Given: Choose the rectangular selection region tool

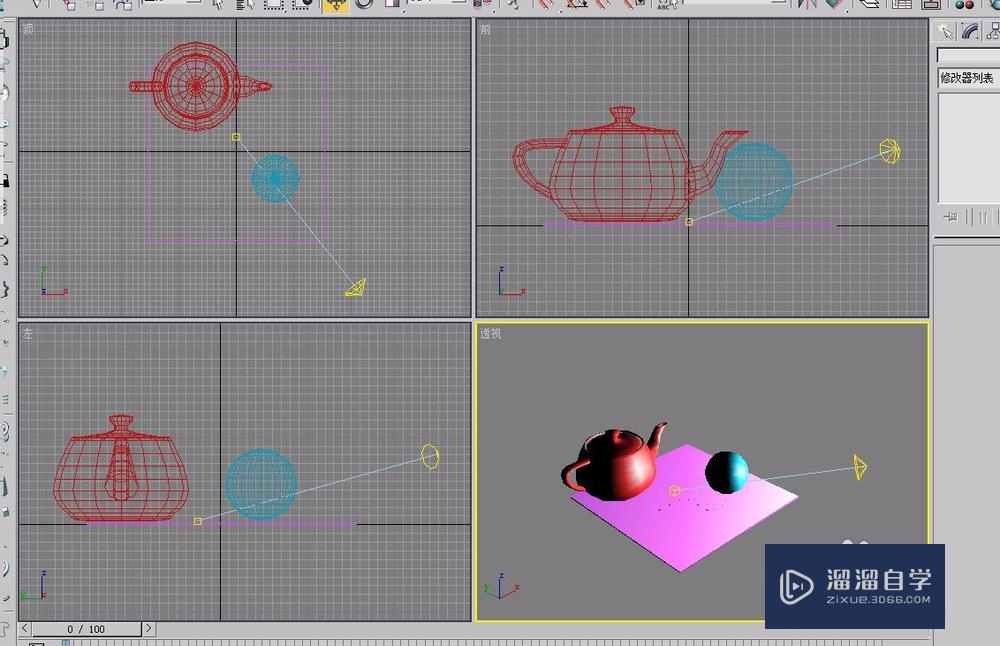Looking at the screenshot, I should click(274, 4).
